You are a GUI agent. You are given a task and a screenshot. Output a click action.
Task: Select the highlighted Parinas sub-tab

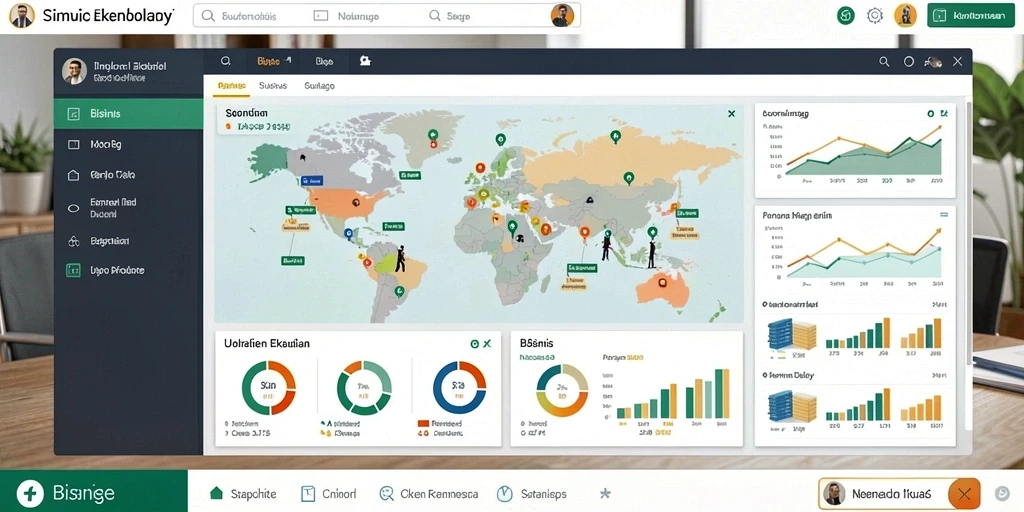coord(232,86)
